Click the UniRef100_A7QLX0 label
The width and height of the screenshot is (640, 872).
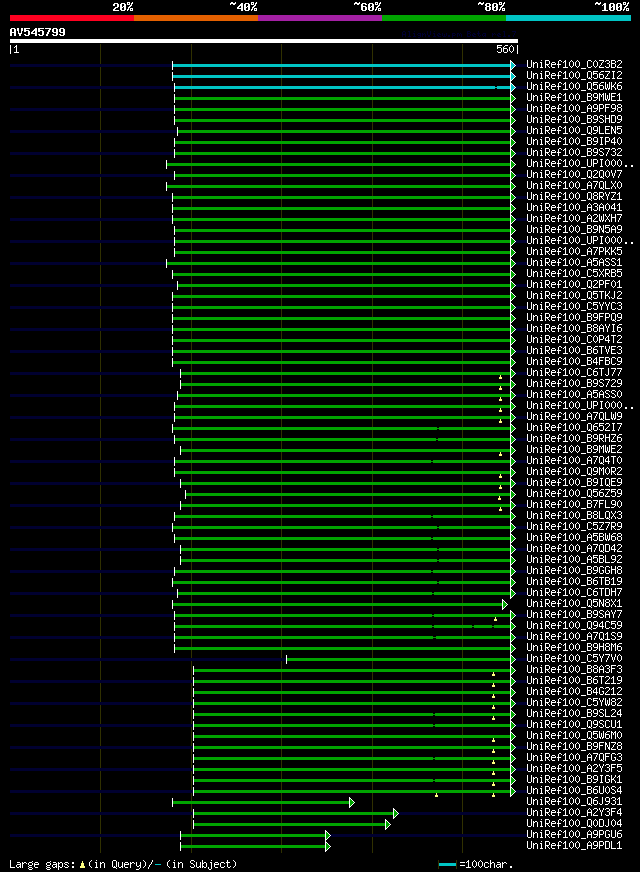574,186
